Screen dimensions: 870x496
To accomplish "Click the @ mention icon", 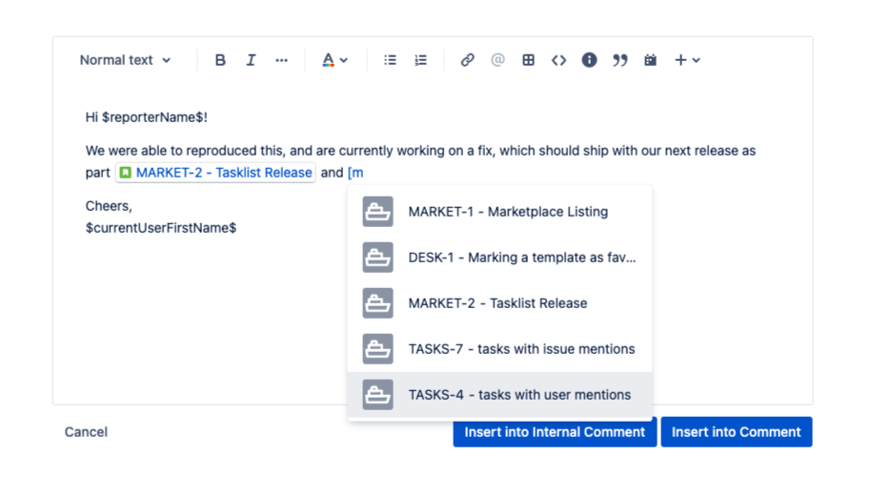I will pos(498,60).
